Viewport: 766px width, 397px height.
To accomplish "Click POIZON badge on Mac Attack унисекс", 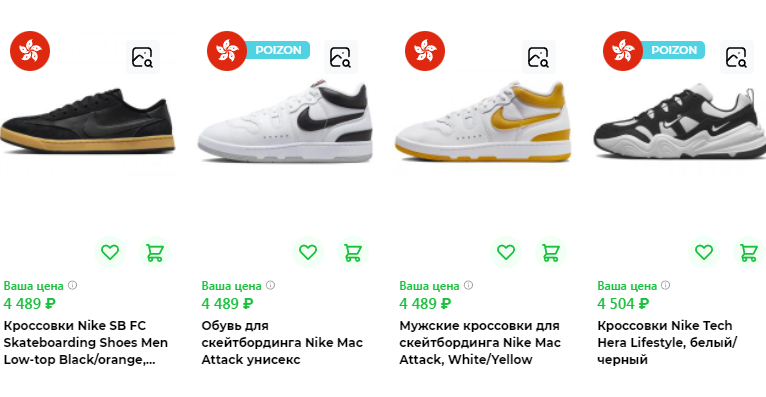I will (x=278, y=50).
